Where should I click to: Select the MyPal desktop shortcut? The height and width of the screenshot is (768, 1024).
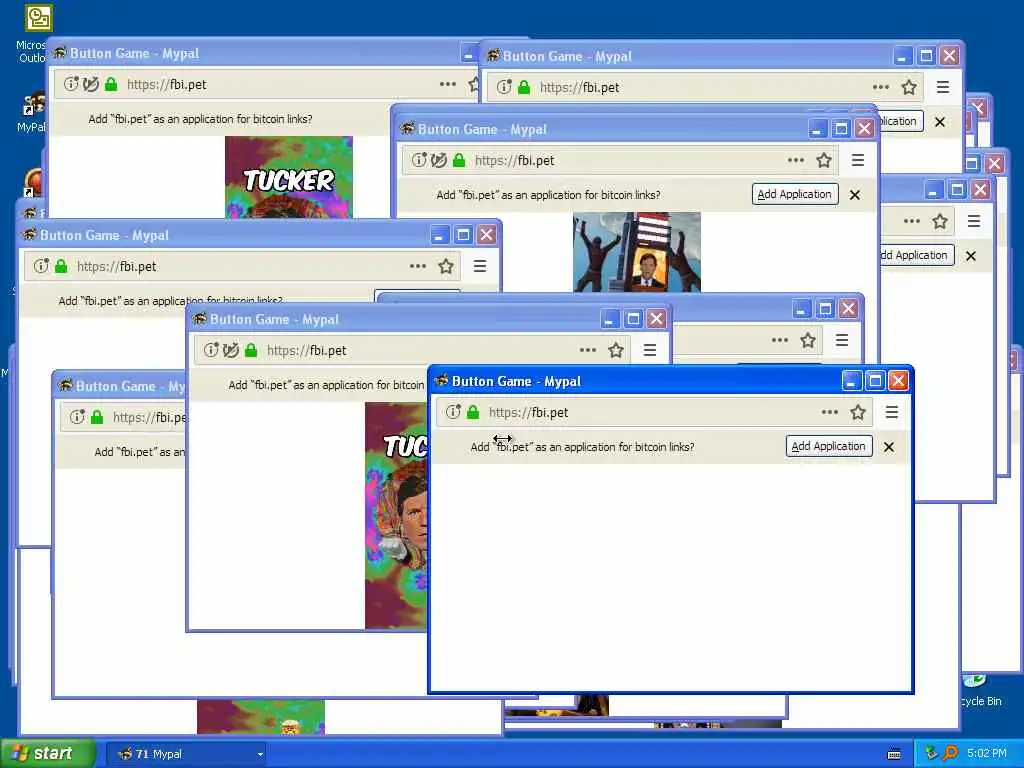tap(34, 112)
